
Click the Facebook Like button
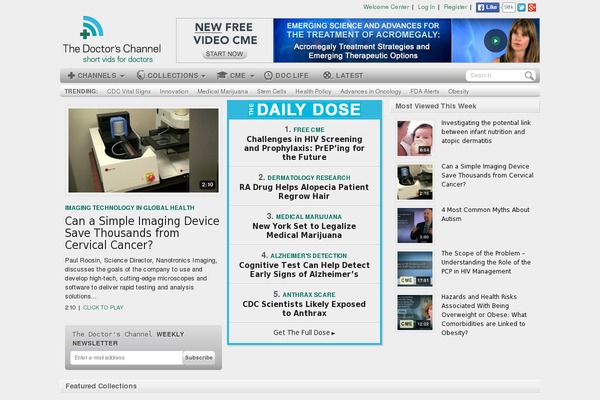coord(488,7)
